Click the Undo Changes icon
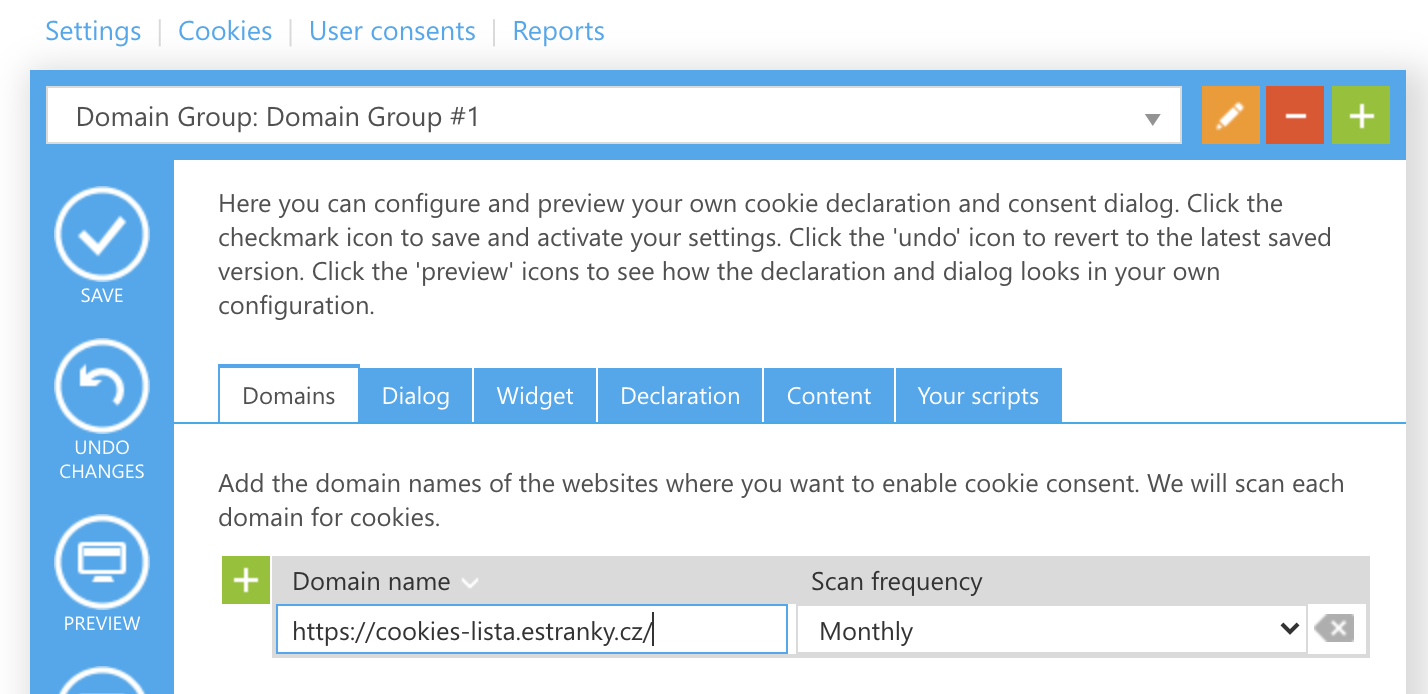Image resolution: width=1428 pixels, height=694 pixels. pos(101,386)
